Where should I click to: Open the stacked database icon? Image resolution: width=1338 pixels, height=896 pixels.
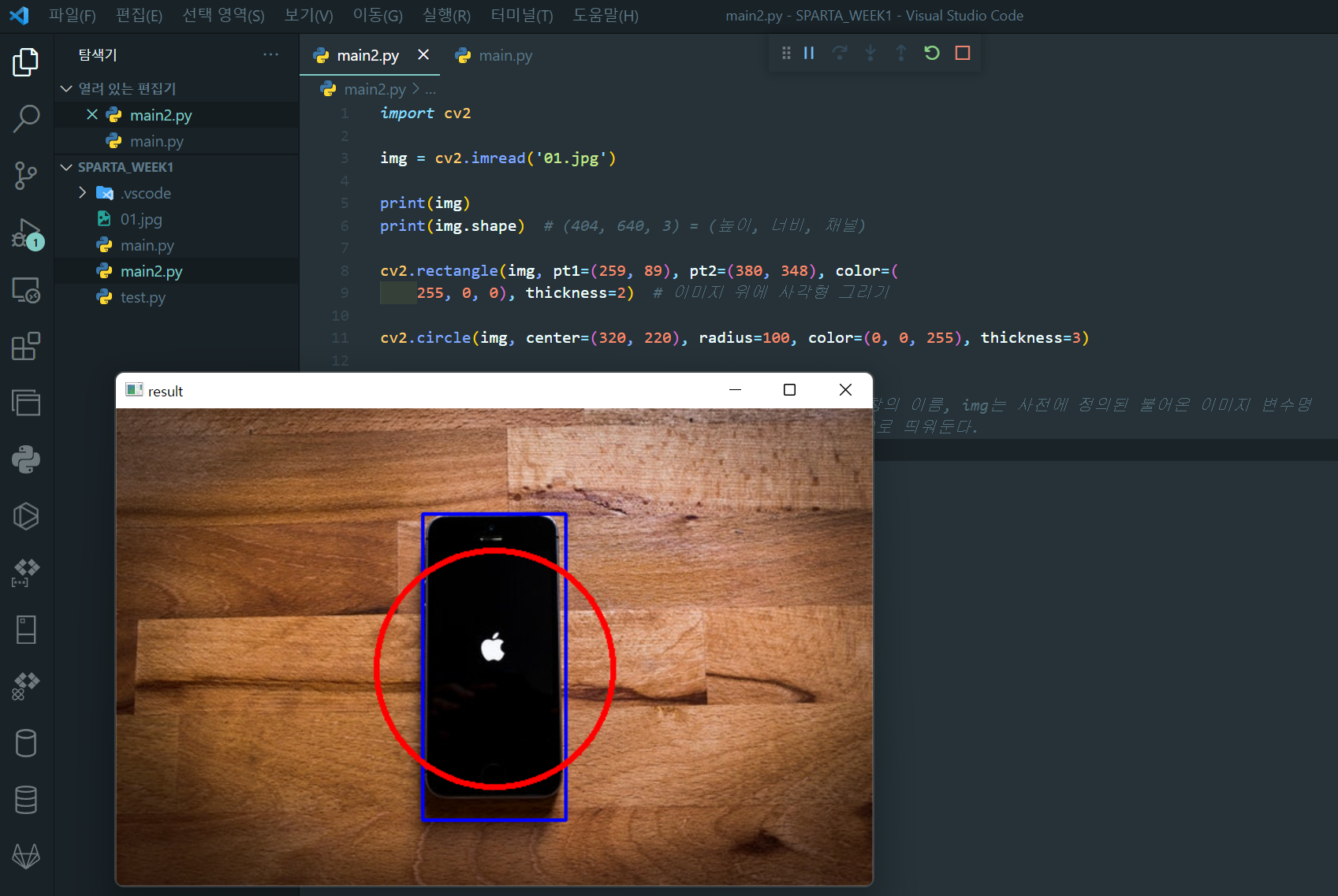[x=26, y=800]
